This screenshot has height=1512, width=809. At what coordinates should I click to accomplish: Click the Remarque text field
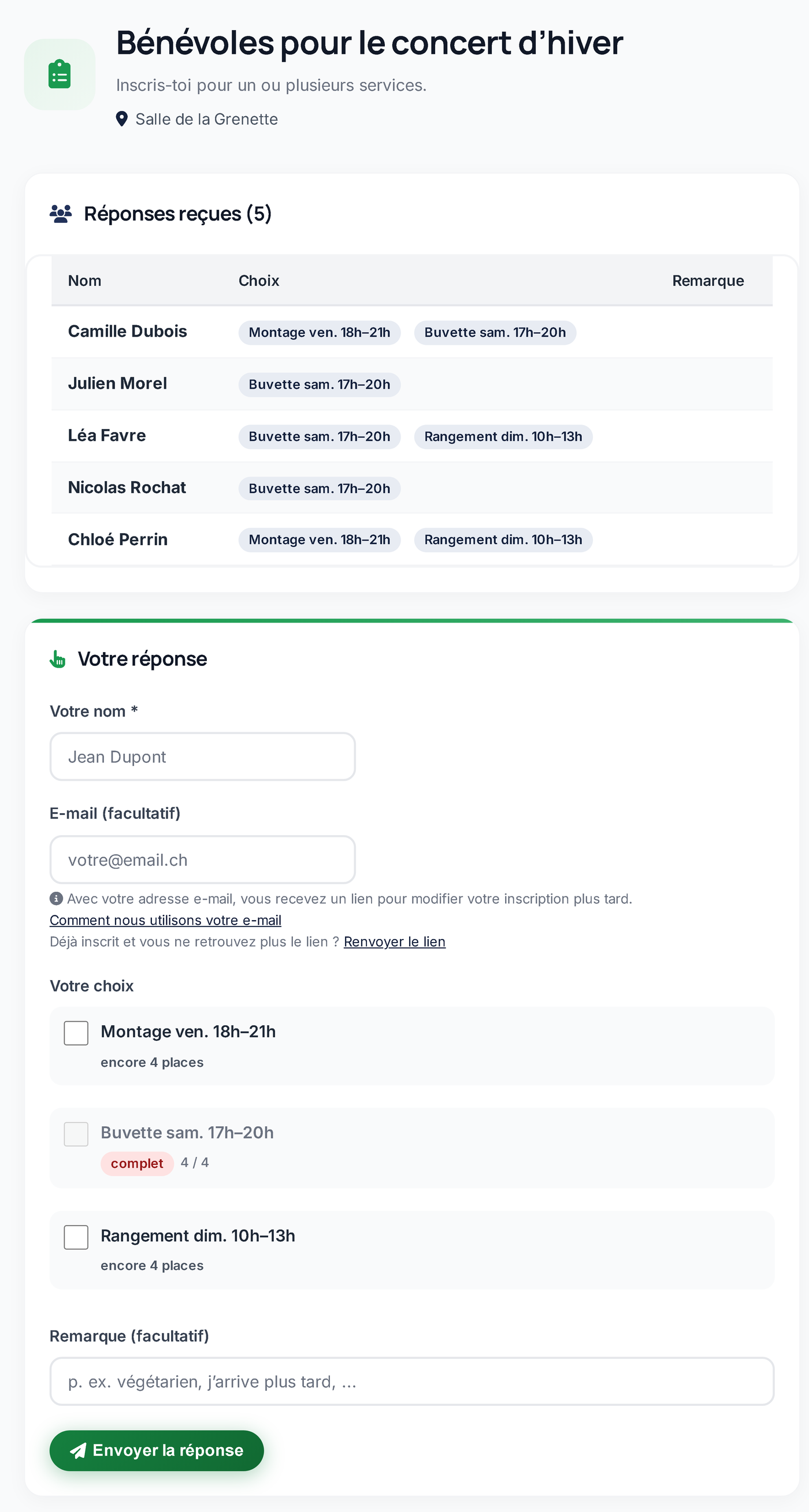click(x=412, y=1381)
